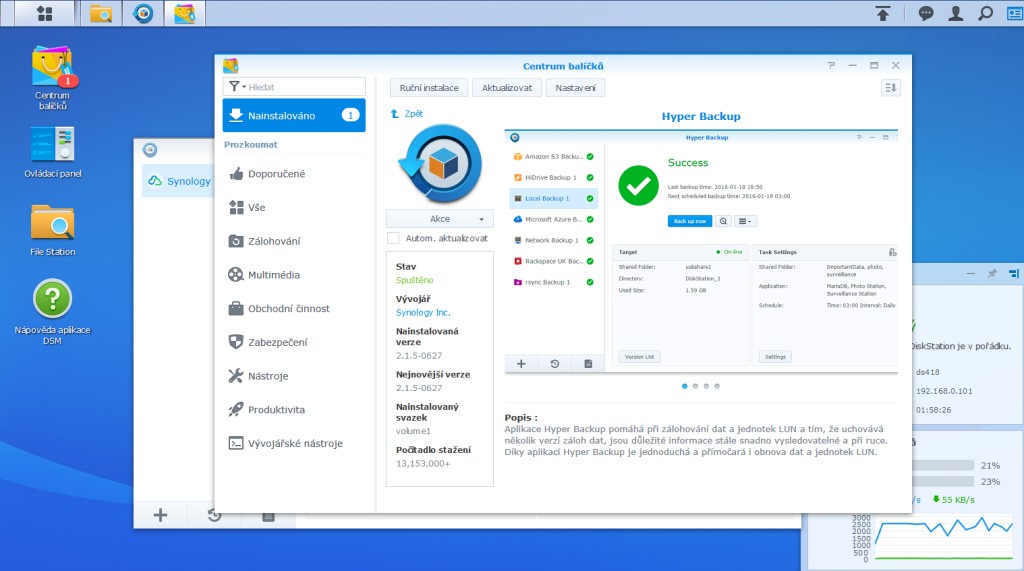Click the restore icon in the Hyper Backup window behind
The height and width of the screenshot is (571, 1024).
point(214,515)
